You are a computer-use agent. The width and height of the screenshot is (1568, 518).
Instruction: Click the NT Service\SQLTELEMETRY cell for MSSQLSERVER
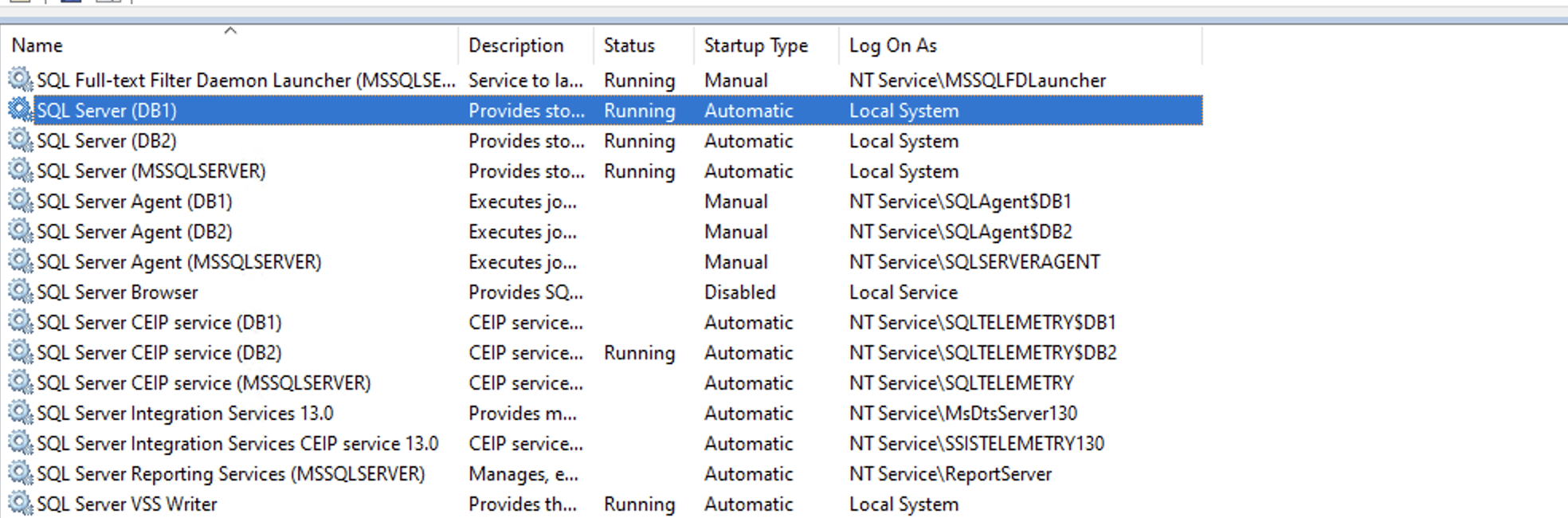coord(962,383)
